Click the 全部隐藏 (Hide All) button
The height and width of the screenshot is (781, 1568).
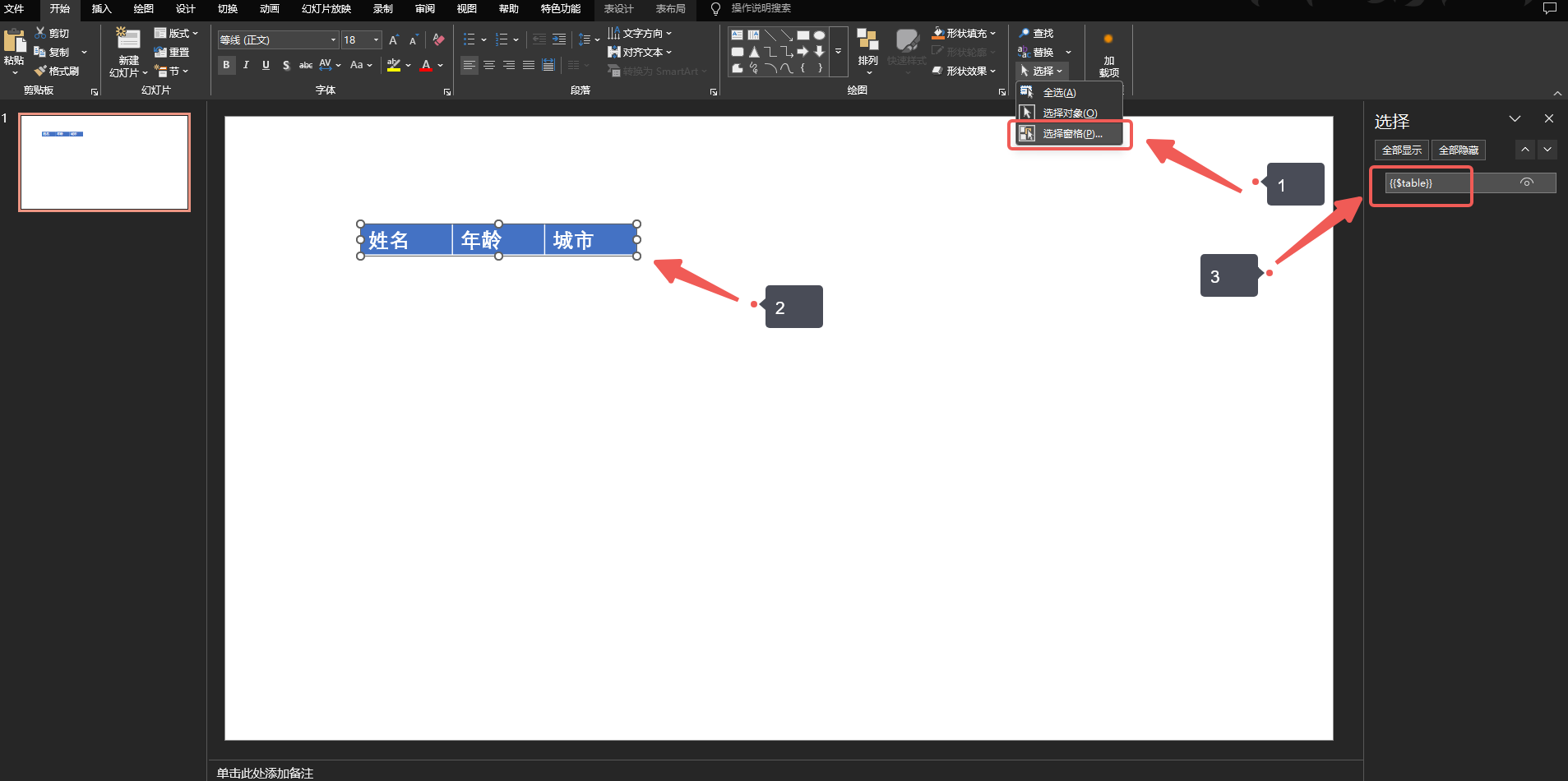pos(1458,150)
